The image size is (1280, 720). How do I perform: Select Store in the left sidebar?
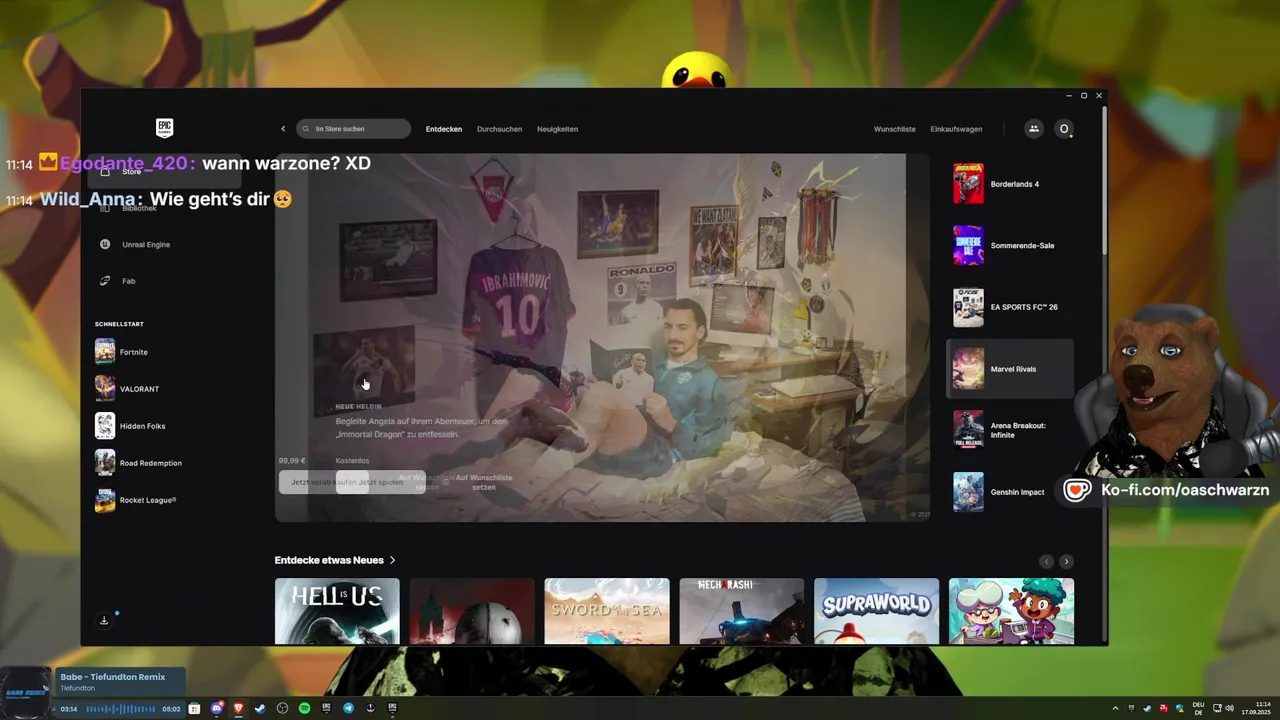(x=165, y=172)
